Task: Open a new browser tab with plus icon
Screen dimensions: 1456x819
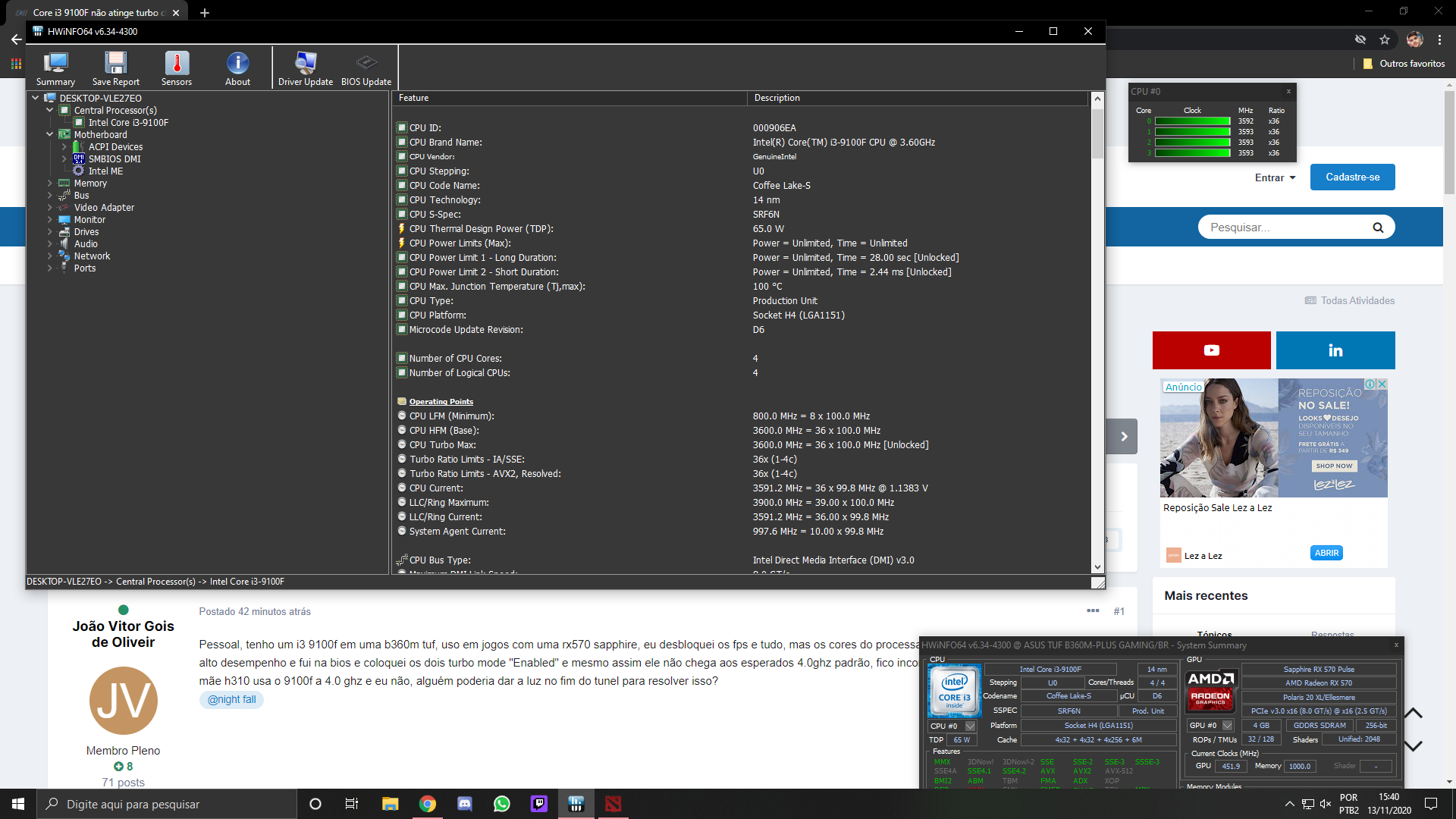Action: click(205, 13)
